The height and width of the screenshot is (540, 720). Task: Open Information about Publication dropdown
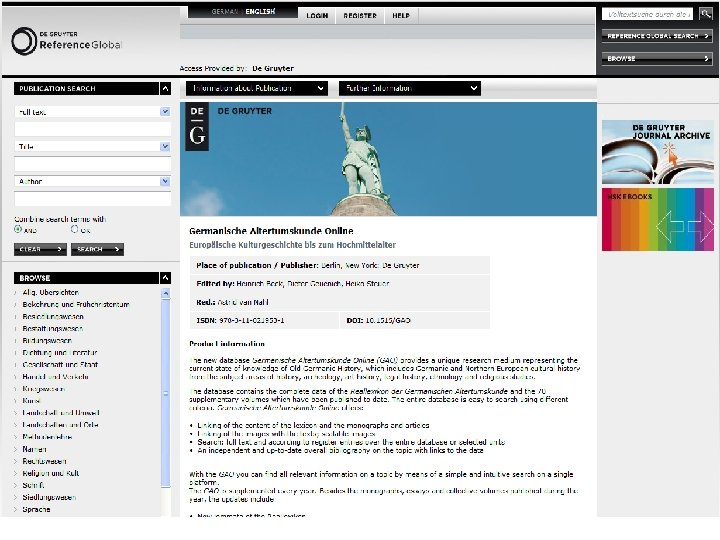coord(257,88)
